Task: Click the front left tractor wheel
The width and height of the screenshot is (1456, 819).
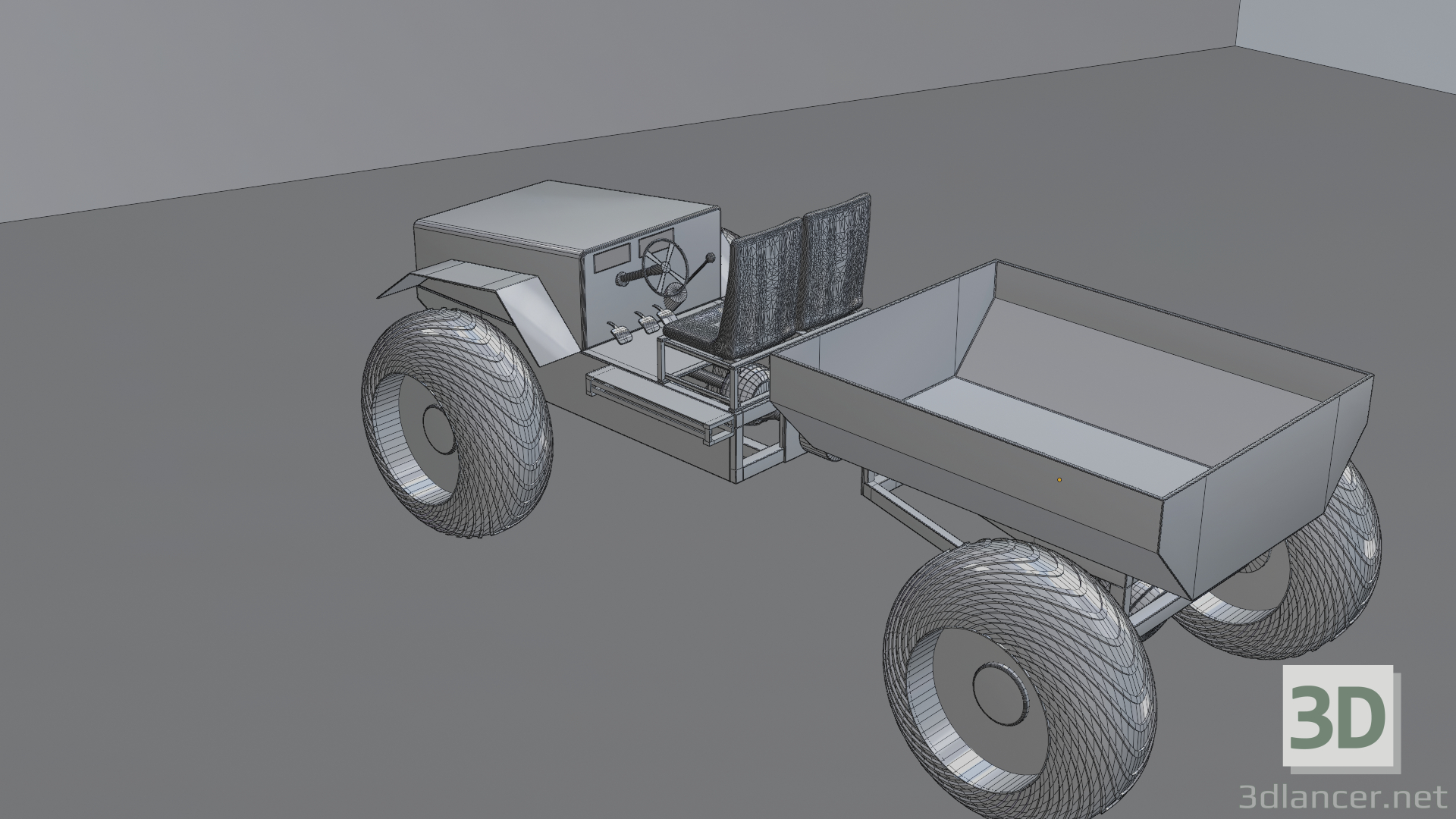Action: 457,422
